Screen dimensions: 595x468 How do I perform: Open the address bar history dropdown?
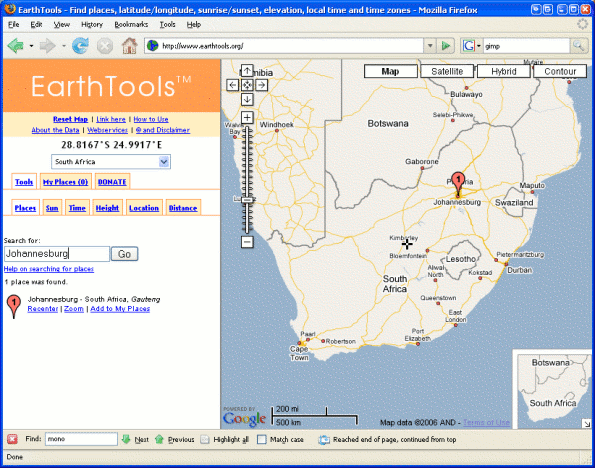430,46
